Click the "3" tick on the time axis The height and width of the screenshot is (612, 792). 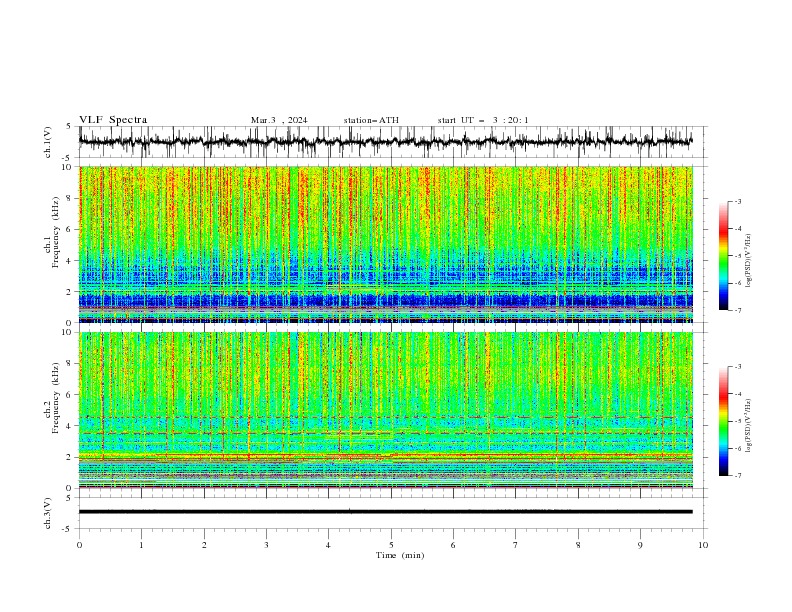[266, 545]
